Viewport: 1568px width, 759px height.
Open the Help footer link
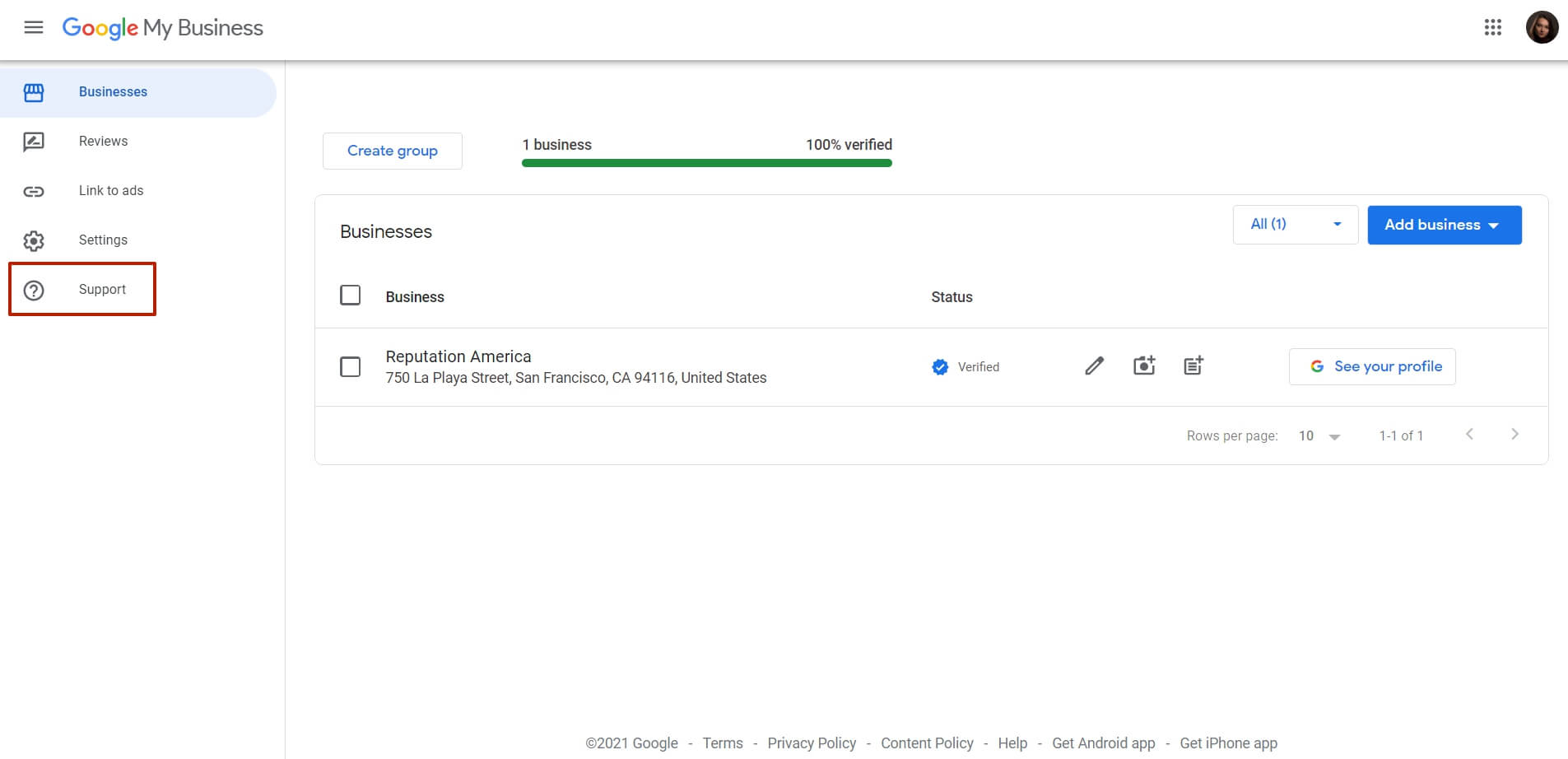click(x=1012, y=743)
